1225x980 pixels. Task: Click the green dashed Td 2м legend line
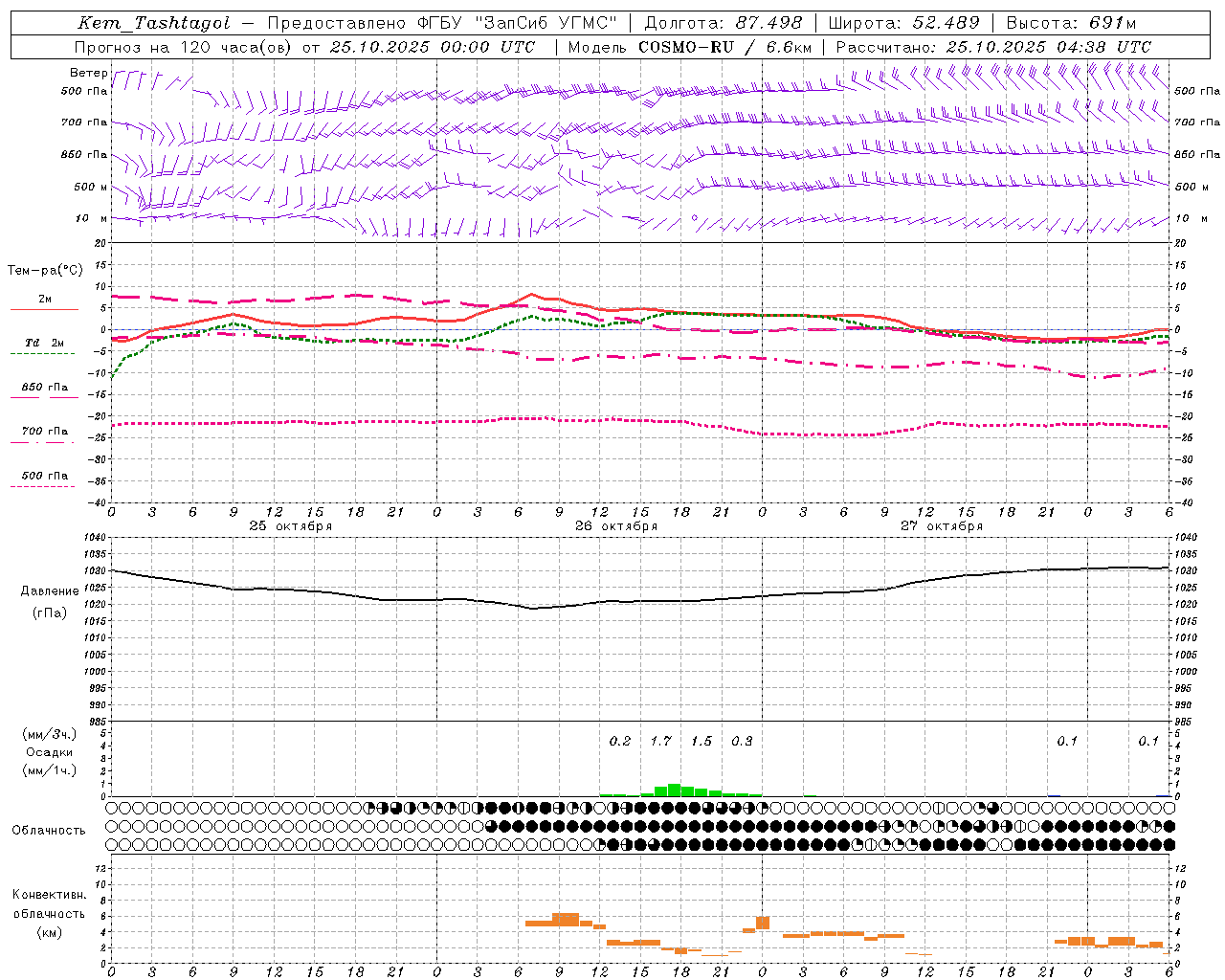pyautogui.click(x=42, y=353)
